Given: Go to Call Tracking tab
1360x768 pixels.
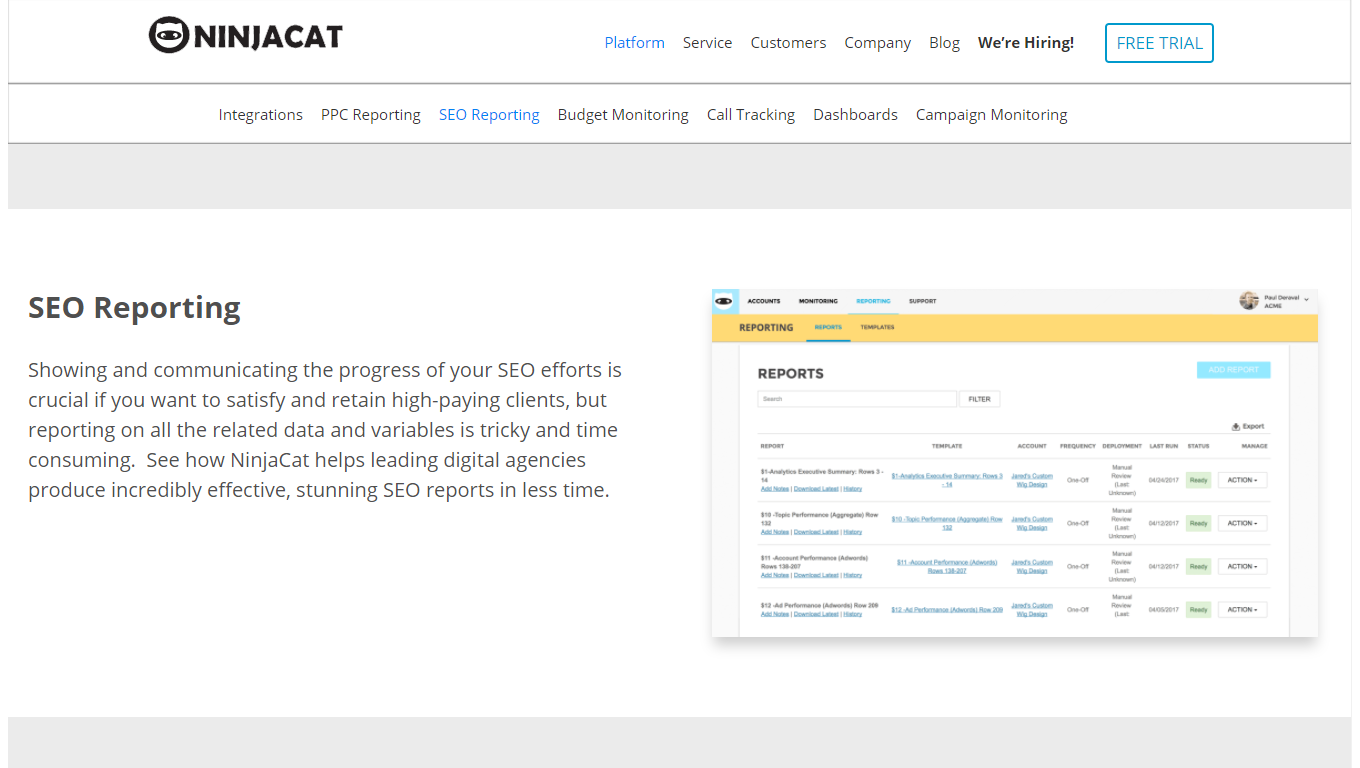Looking at the screenshot, I should (x=751, y=115).
